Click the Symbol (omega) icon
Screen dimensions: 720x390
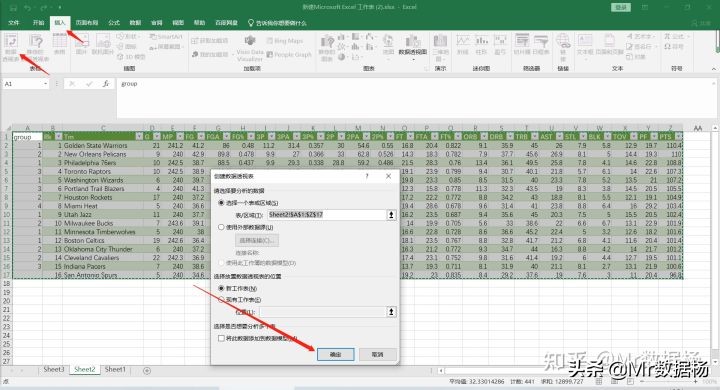[674, 46]
